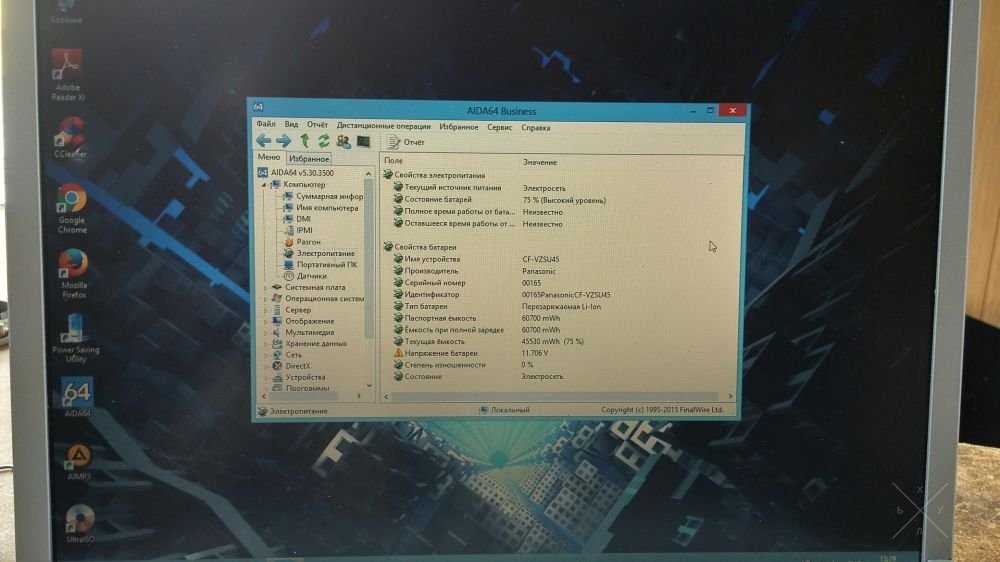Open the AIDA64 desktop shortcut
Image resolution: width=1000 pixels, height=562 pixels.
tap(77, 397)
